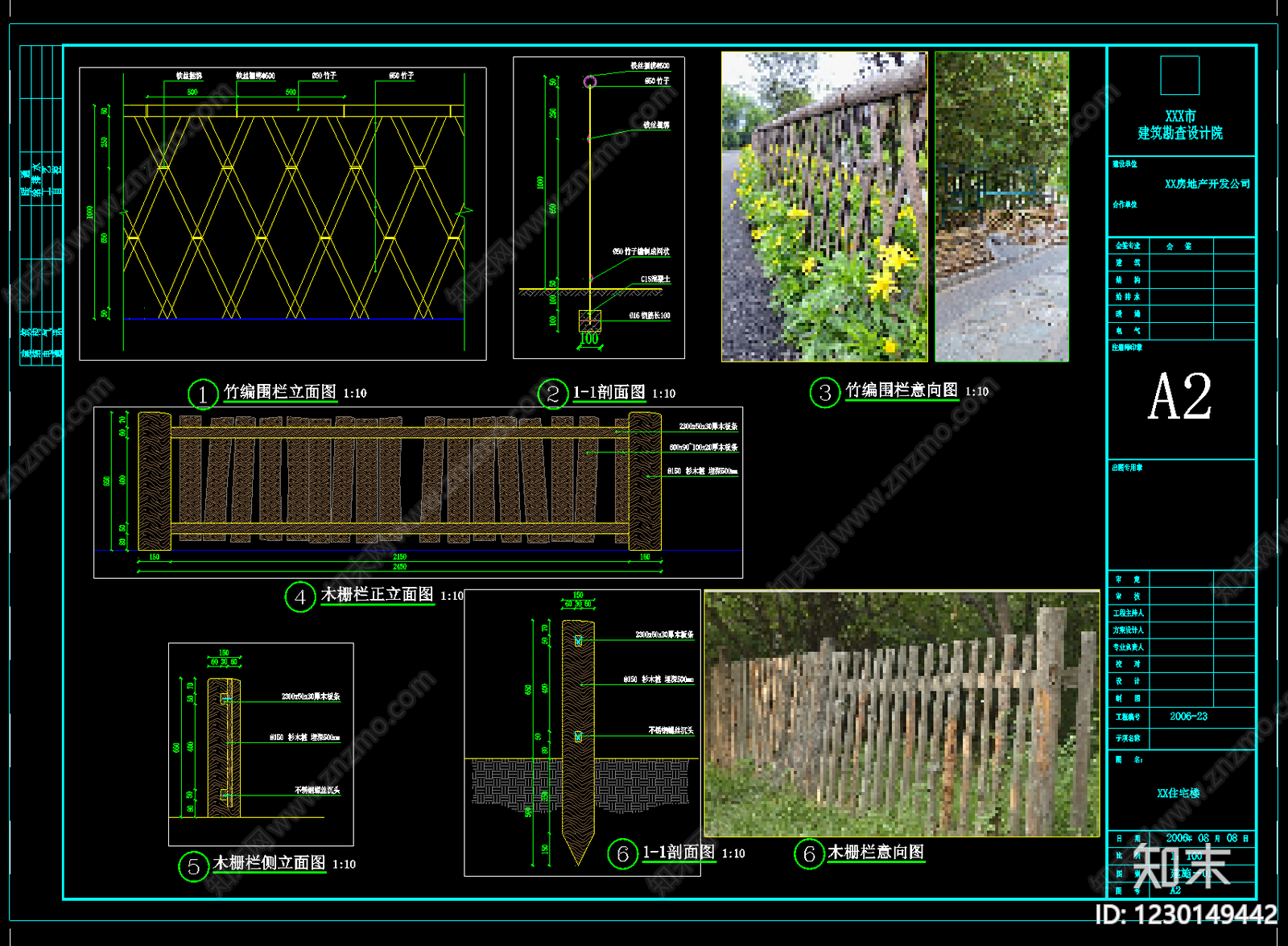Screen dimensions: 1288x946
Task: Select the 木栅栏正立面图 title text
Action: coord(377,594)
